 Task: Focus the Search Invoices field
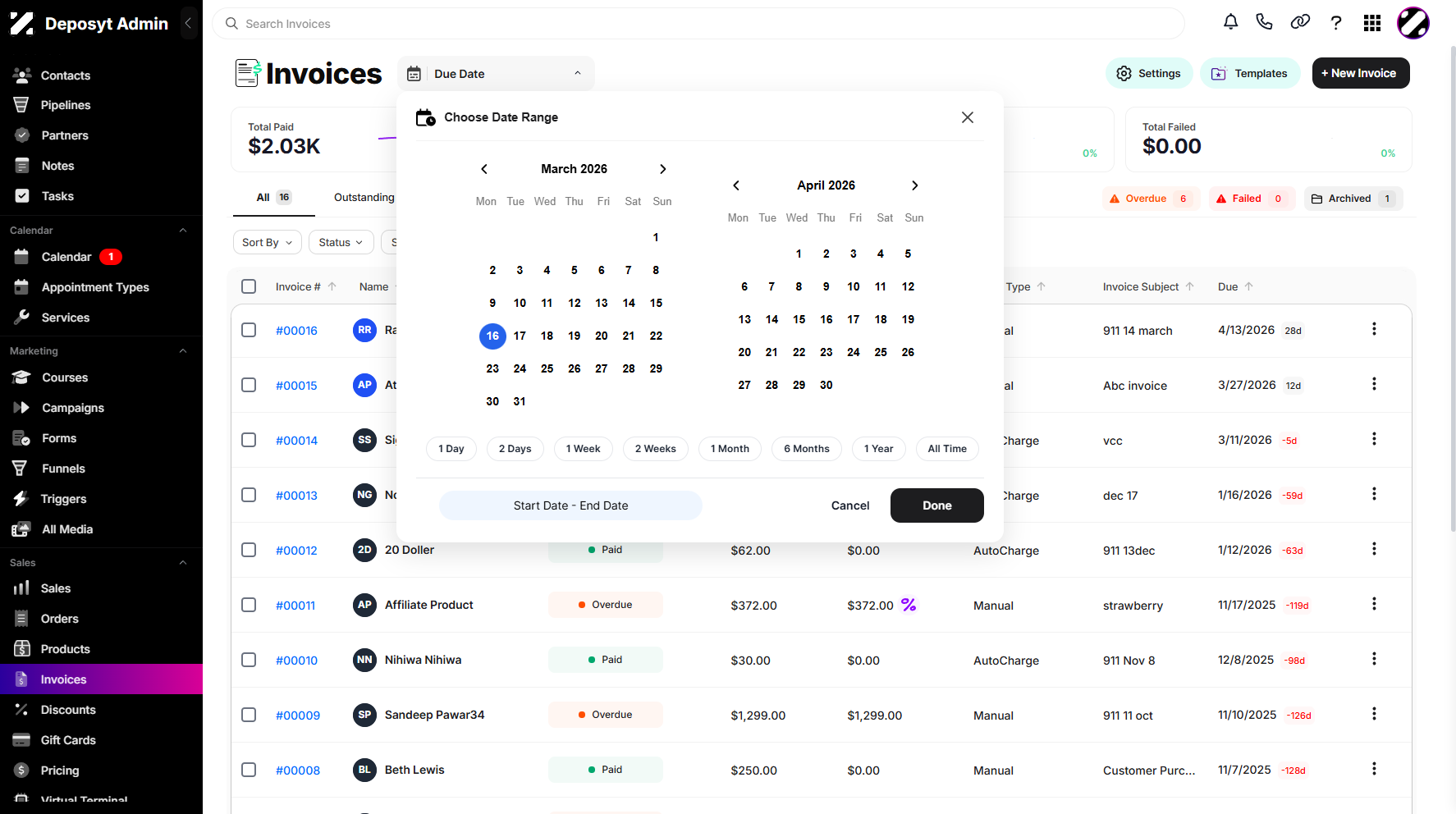[x=698, y=24]
